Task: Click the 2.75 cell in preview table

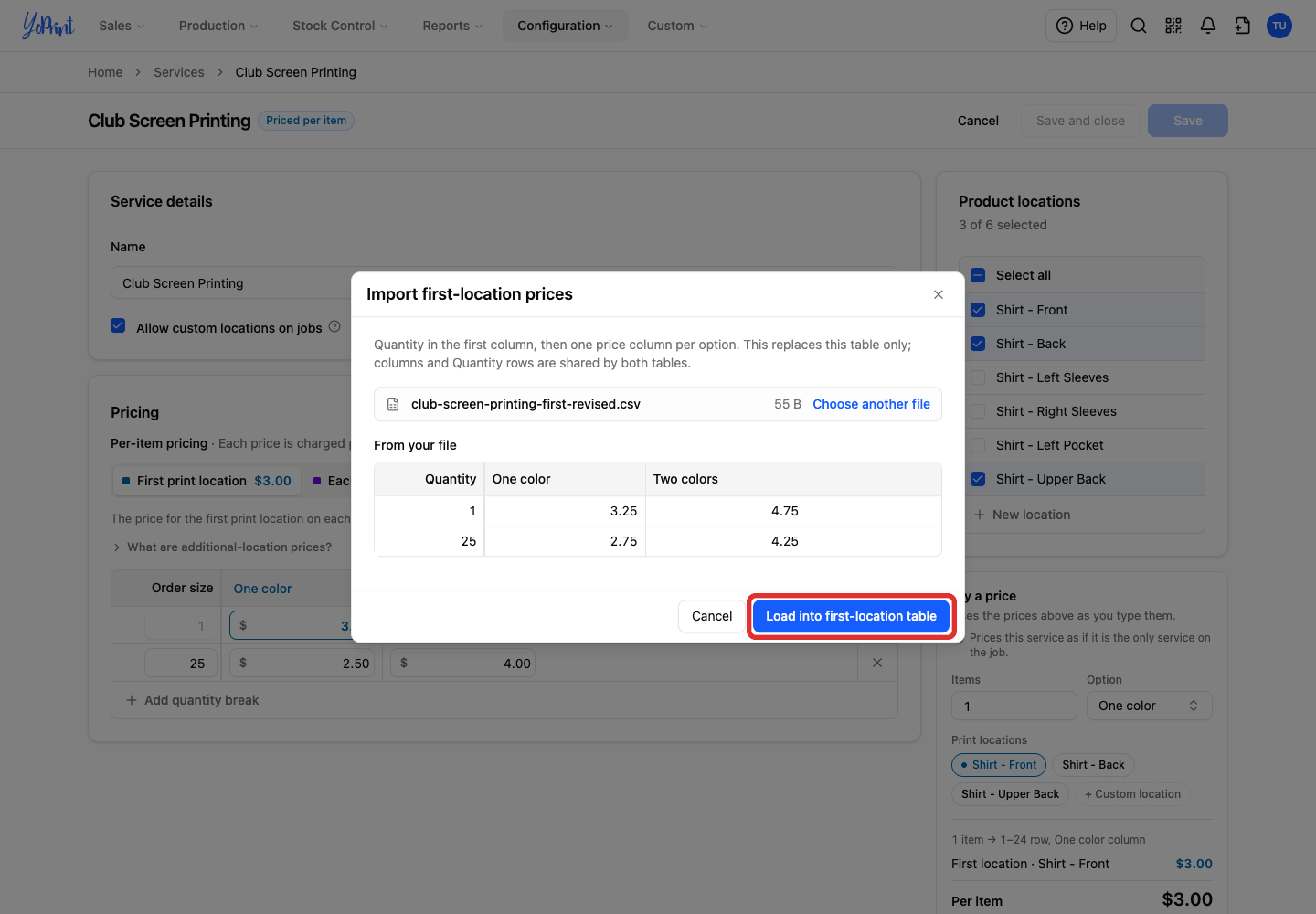Action: 565,541
